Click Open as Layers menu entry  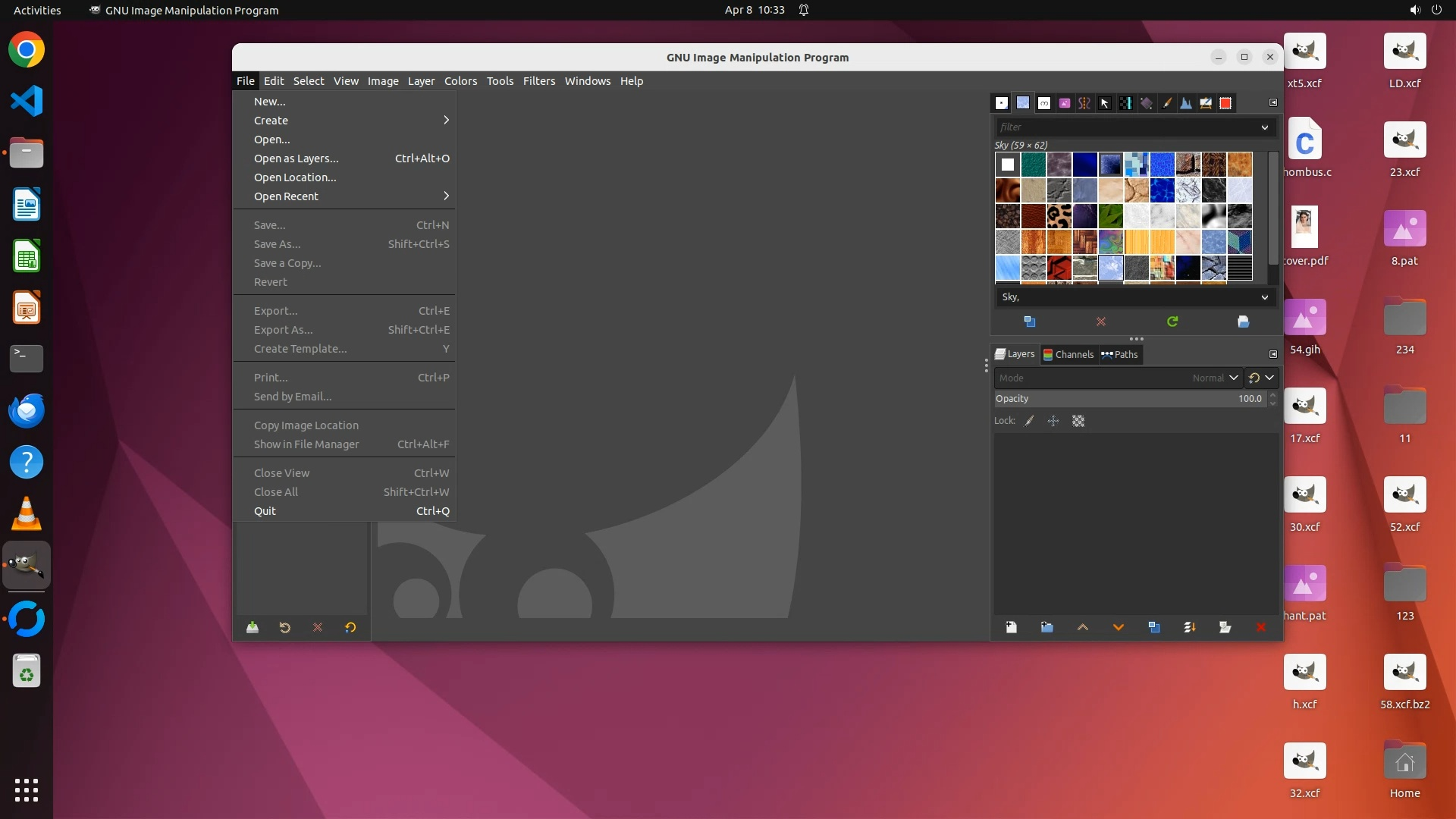pos(297,158)
